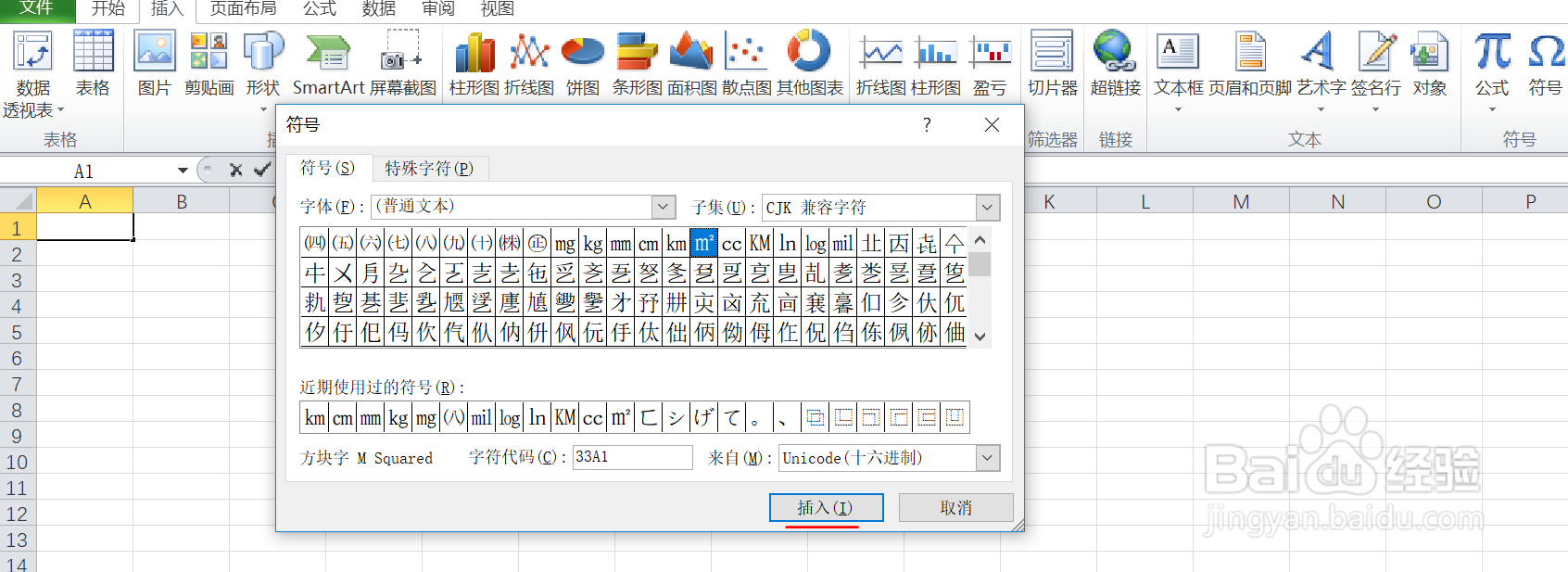Open the 文件 (File) tab
This screenshot has height=572, width=1568.
(x=36, y=9)
